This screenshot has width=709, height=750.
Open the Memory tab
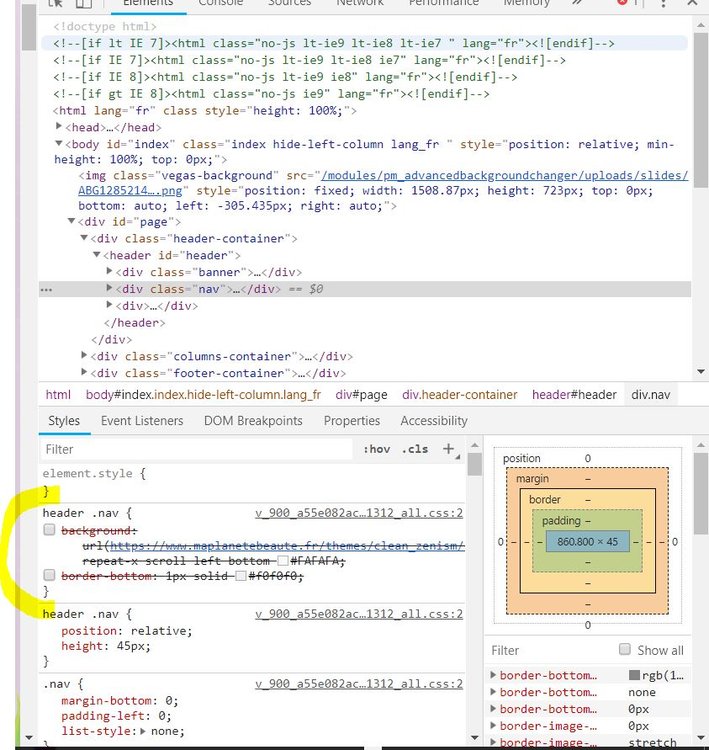click(x=527, y=3)
